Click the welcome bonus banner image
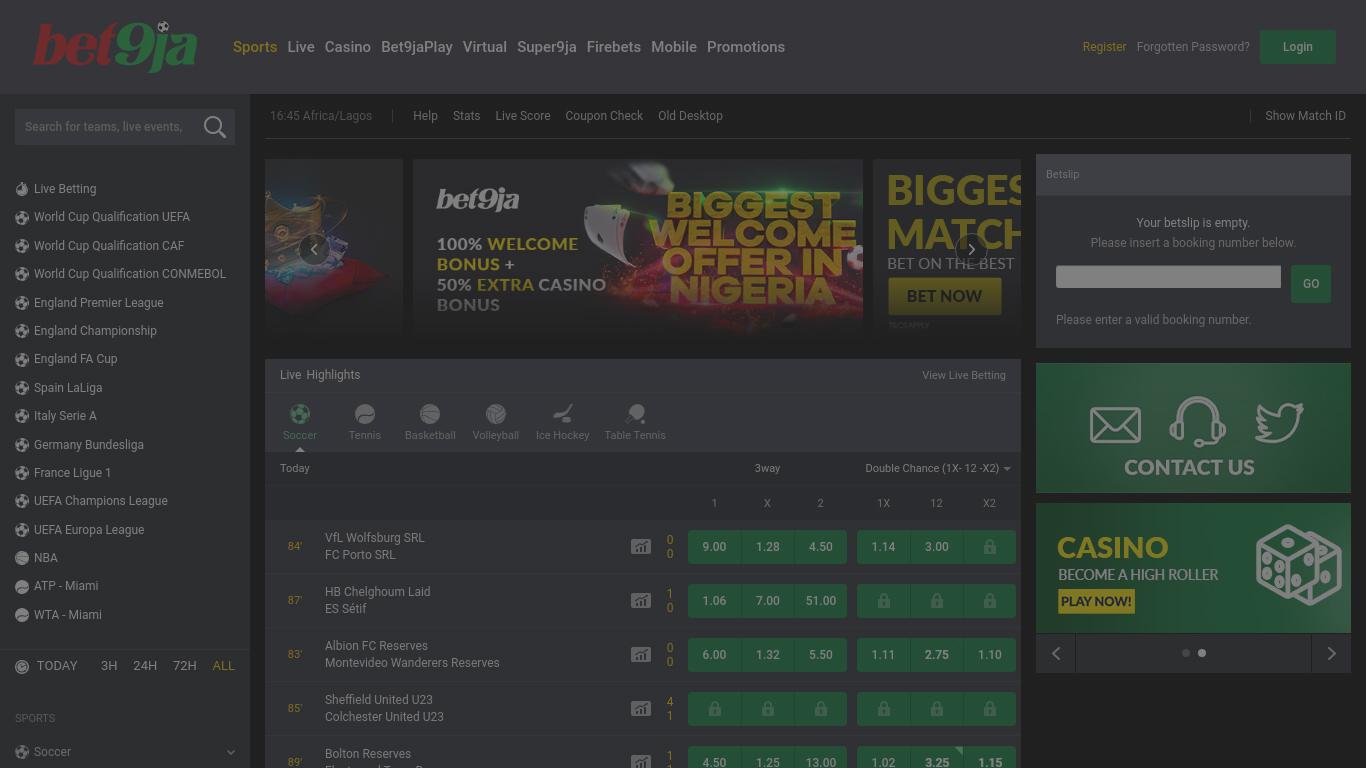Viewport: 1366px width, 768px height. [638, 246]
